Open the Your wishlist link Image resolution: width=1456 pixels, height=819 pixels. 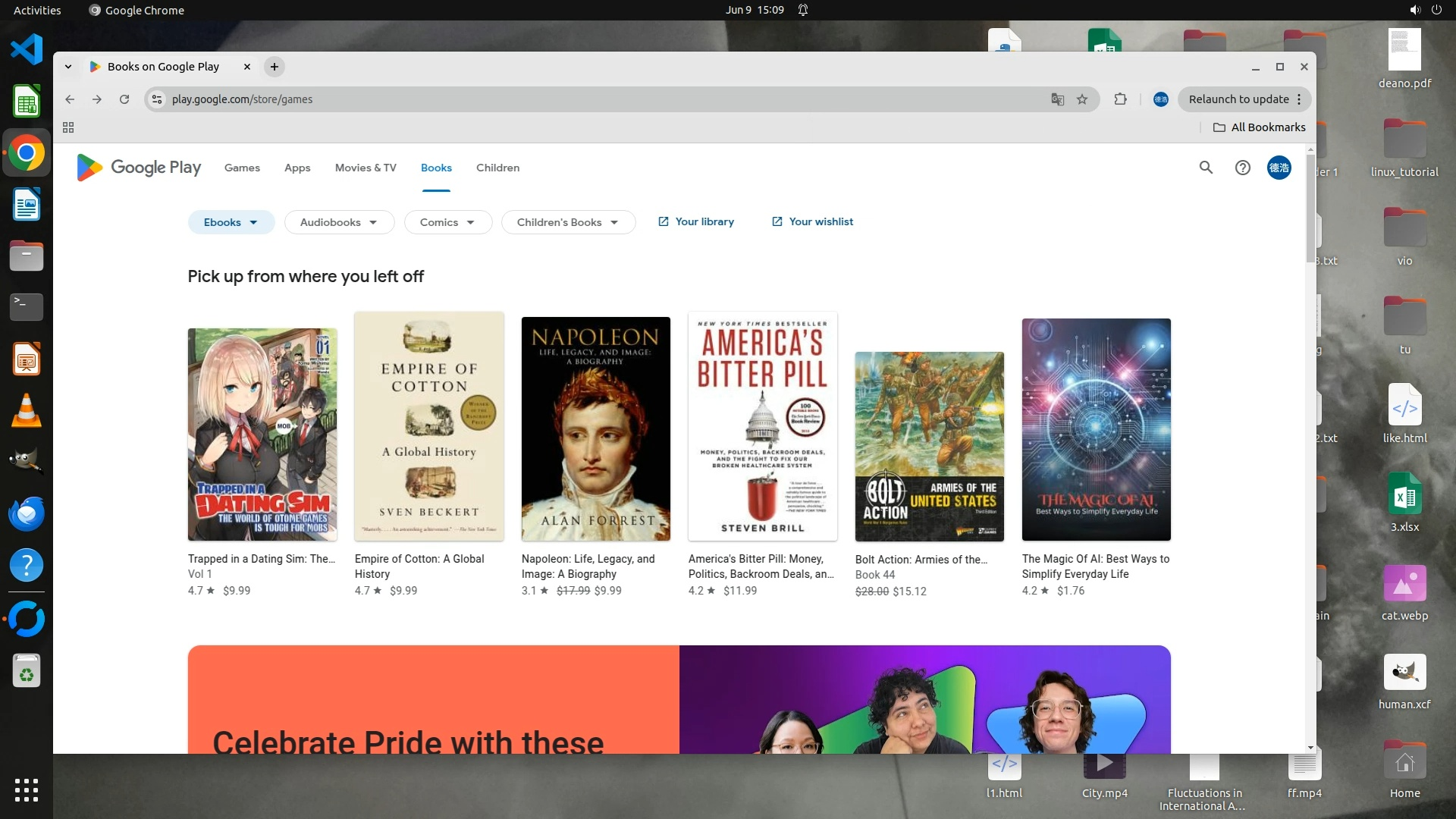click(x=812, y=221)
